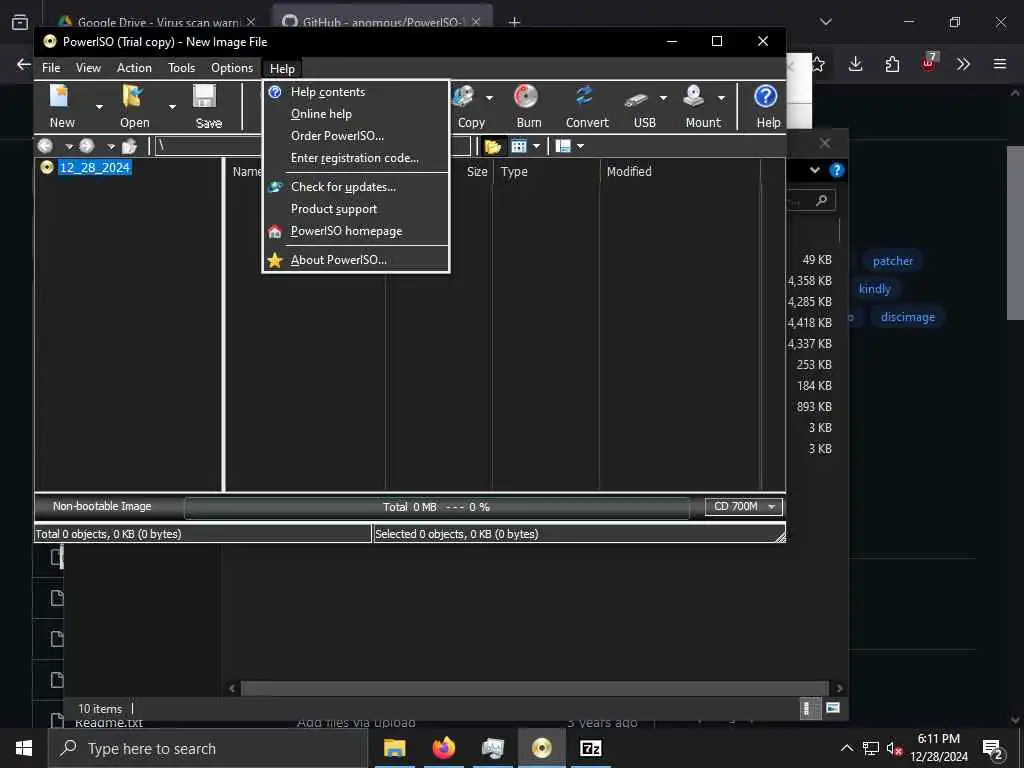Expand the arrow next to Open
The width and height of the screenshot is (1024, 768).
[x=172, y=106]
